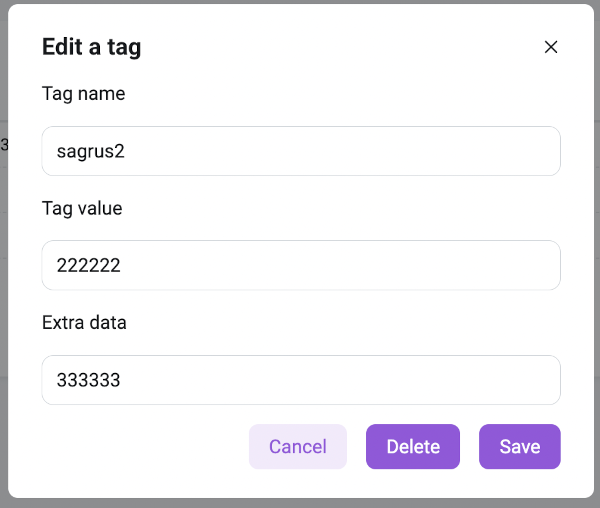Confirm edits with the Save button
The width and height of the screenshot is (600, 508).
pos(519,447)
